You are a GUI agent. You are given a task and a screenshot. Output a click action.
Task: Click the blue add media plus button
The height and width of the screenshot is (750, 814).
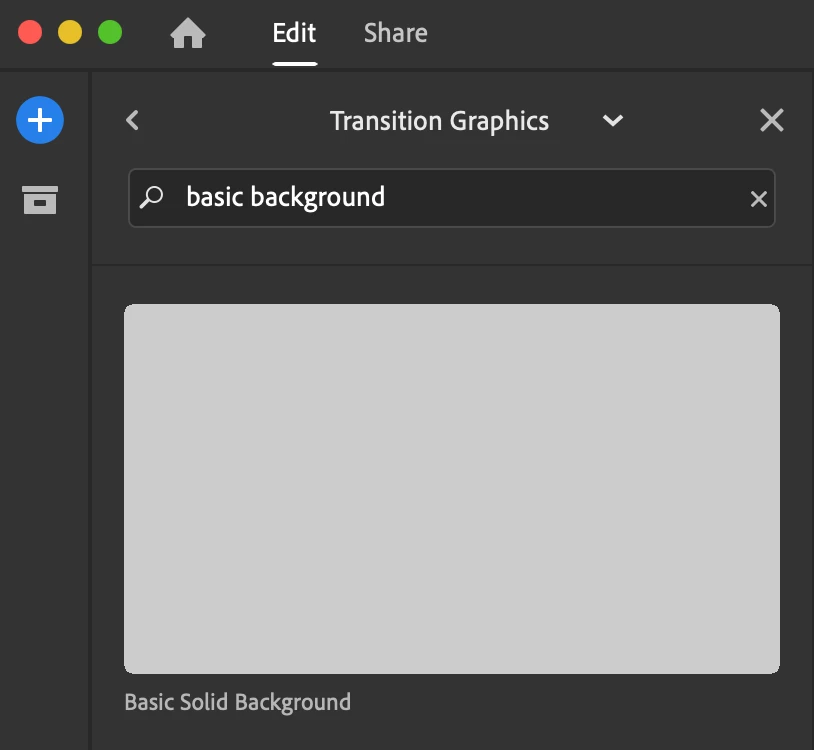[x=40, y=121]
